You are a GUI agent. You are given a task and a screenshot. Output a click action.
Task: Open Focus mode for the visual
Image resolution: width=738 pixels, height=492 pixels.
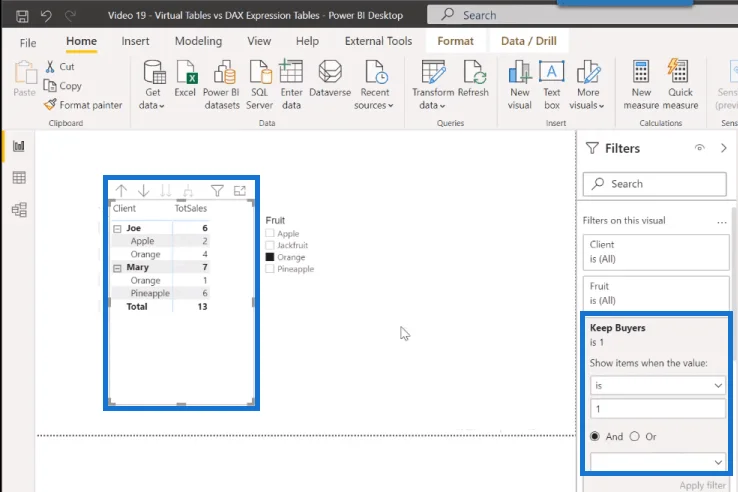240,191
